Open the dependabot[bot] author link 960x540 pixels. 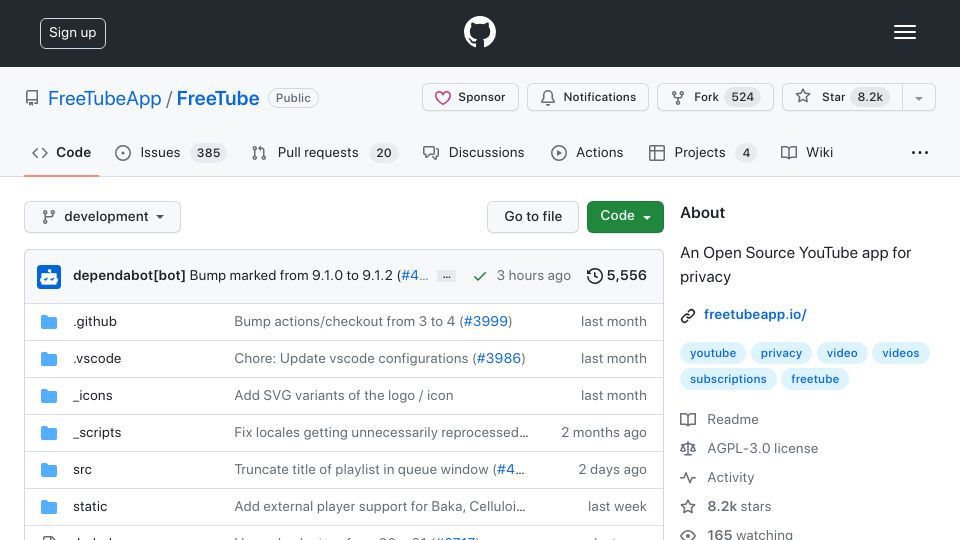tap(129, 276)
